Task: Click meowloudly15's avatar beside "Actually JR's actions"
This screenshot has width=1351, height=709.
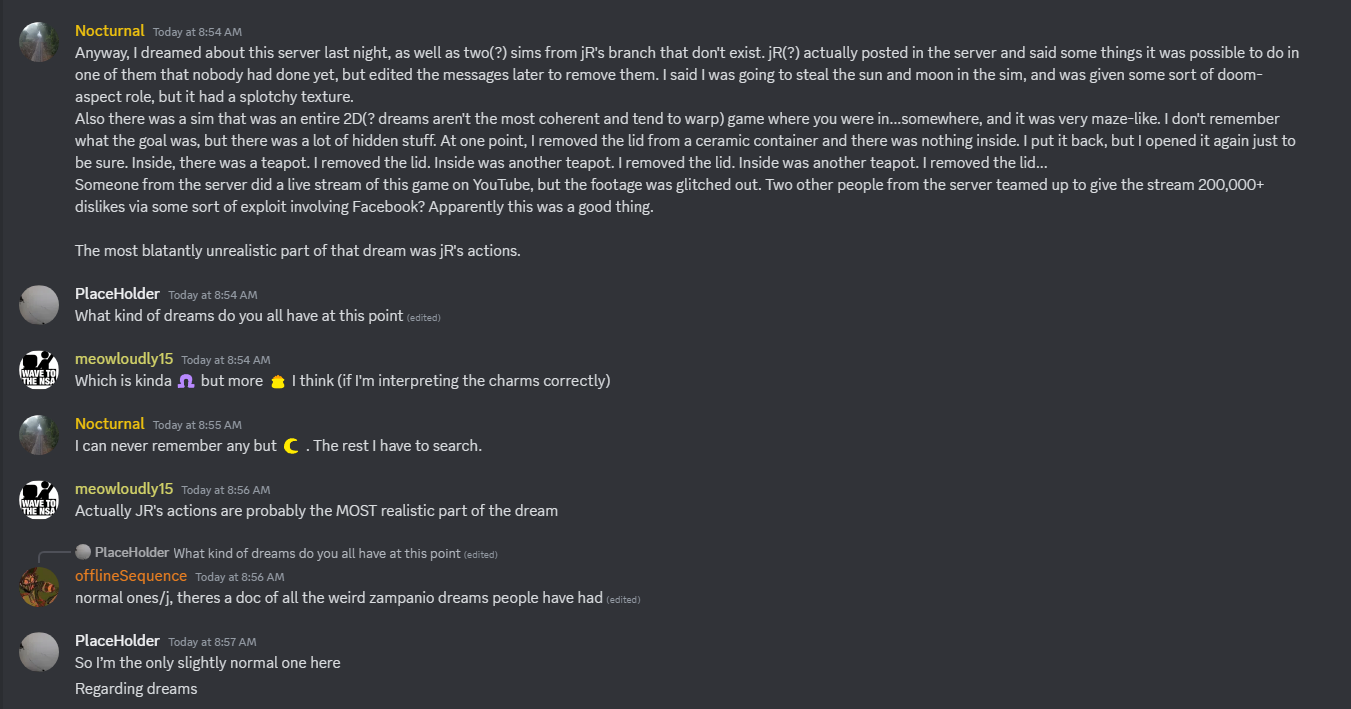Action: (39, 500)
